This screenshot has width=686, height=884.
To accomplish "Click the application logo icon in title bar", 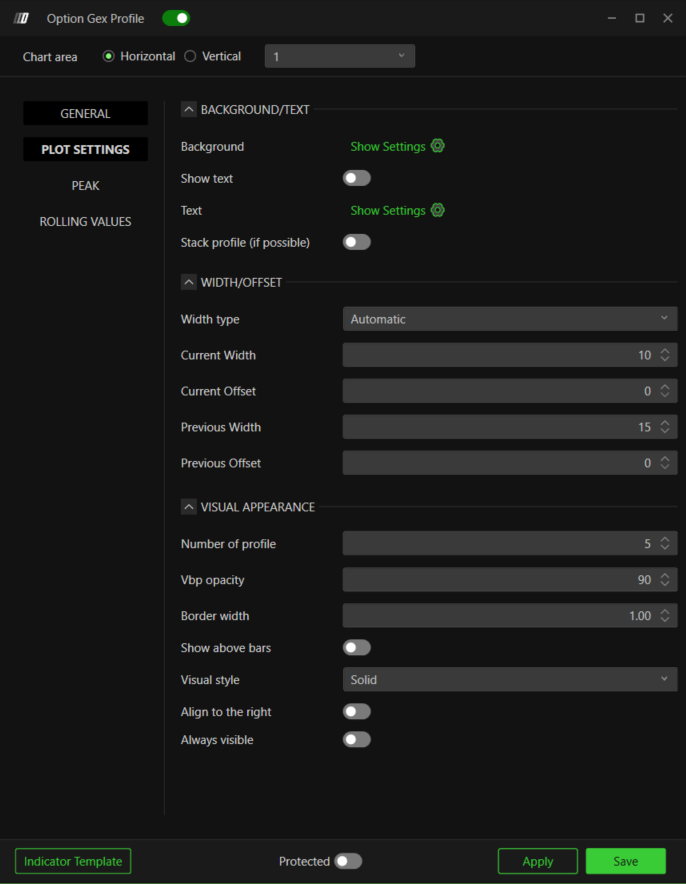I will [21, 19].
